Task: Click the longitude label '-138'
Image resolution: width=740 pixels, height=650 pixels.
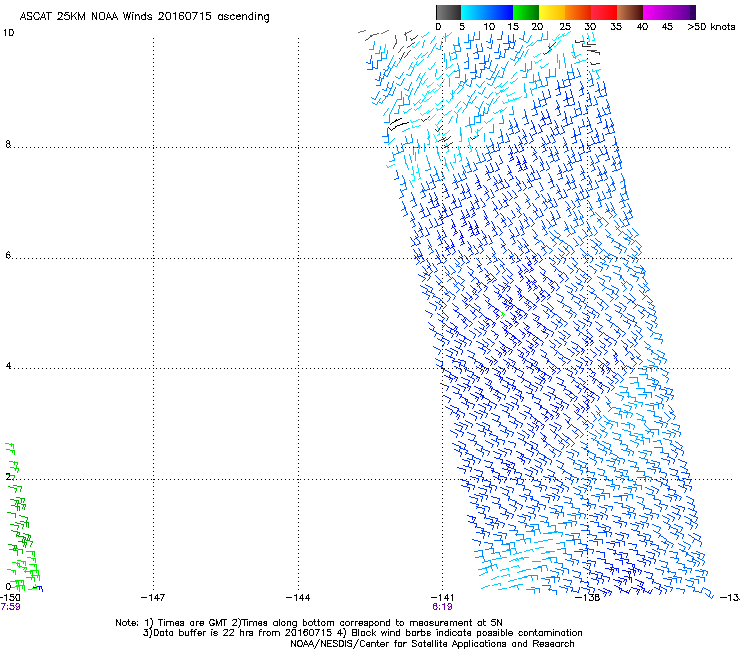Action: point(587,598)
